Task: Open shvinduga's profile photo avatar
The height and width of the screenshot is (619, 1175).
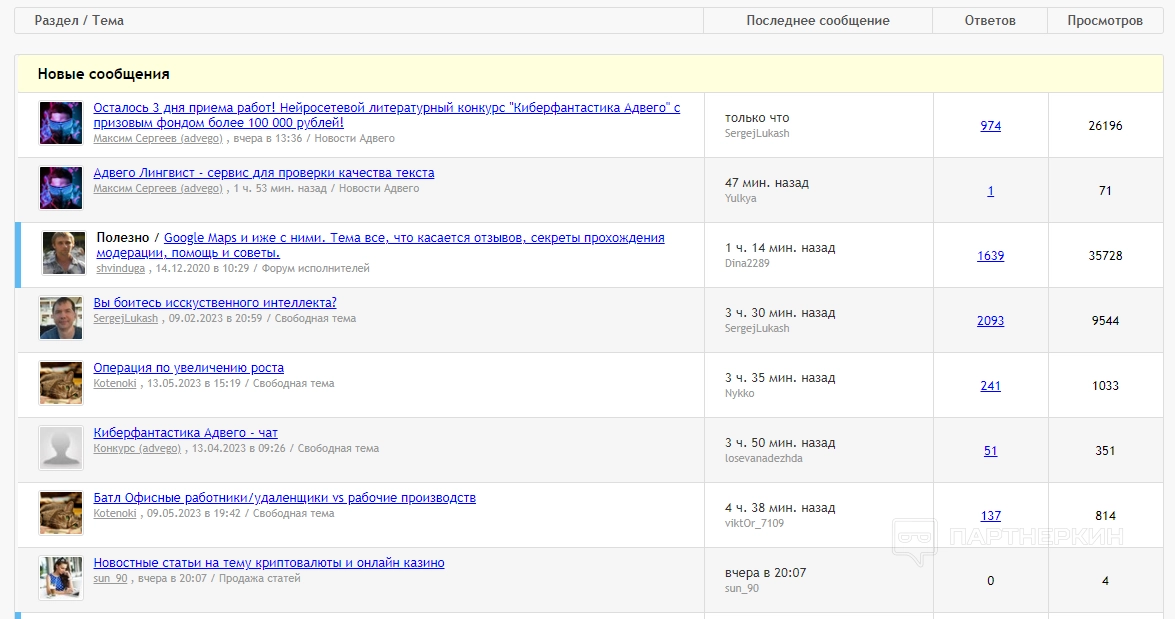Action: 63,253
